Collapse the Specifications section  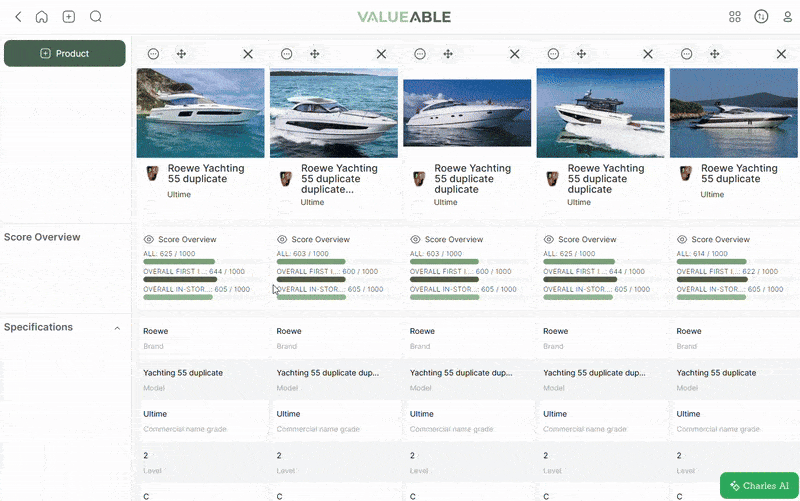pyautogui.click(x=117, y=328)
